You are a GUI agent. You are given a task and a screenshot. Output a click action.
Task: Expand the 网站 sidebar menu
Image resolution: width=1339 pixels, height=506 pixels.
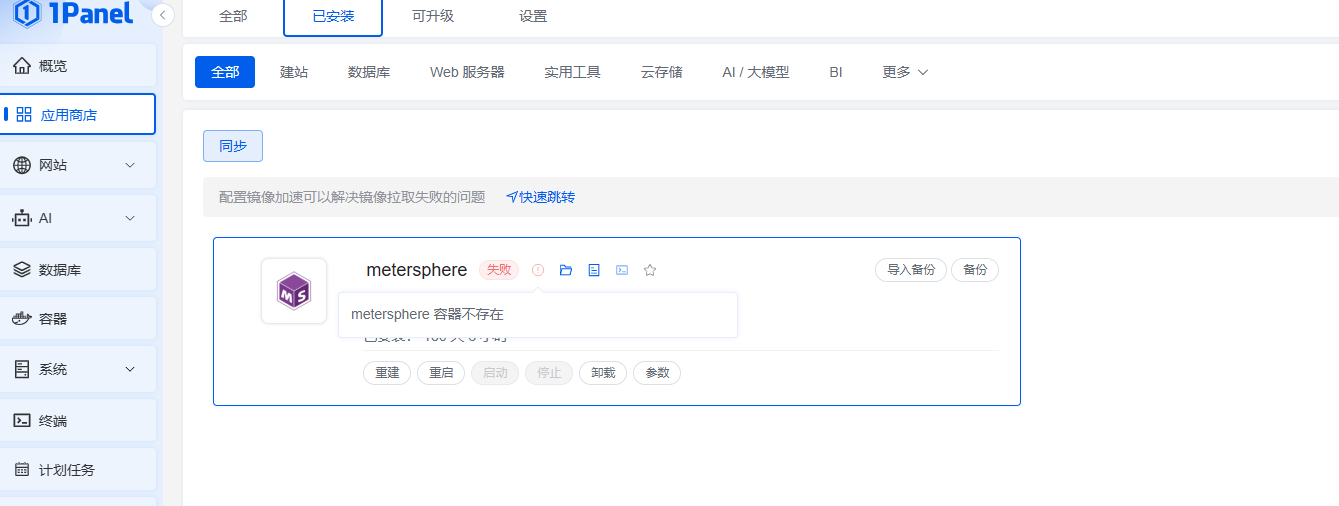79,165
